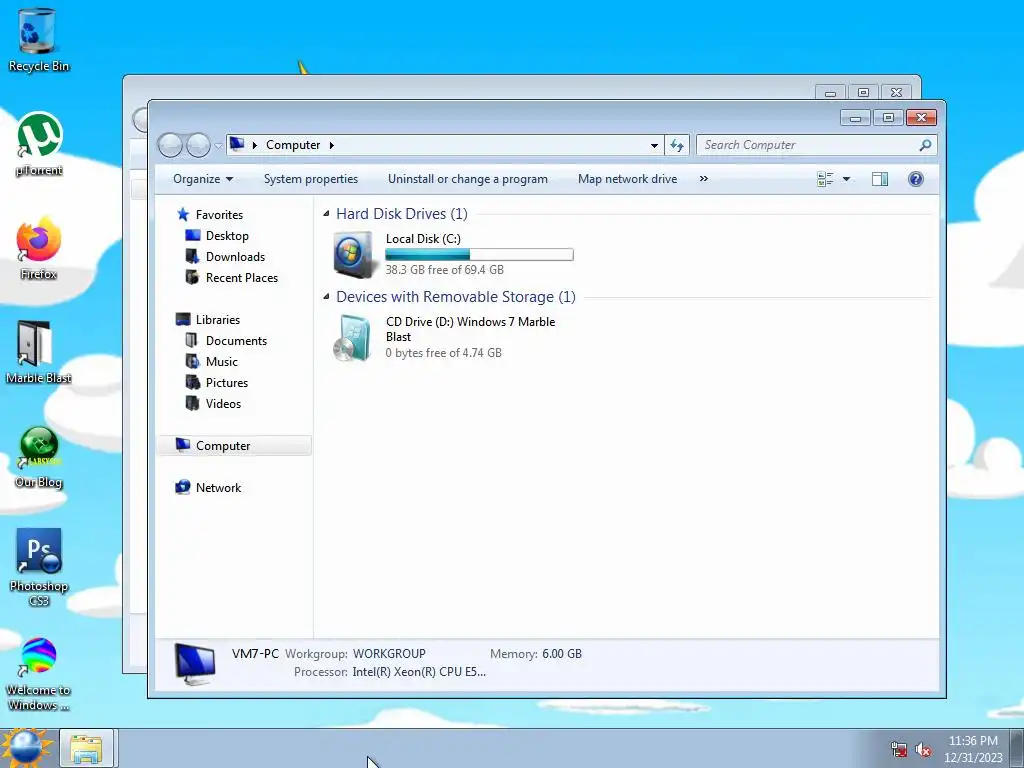Select the Photoshop CS3 desktop shortcut
The image size is (1024, 768).
click(39, 567)
